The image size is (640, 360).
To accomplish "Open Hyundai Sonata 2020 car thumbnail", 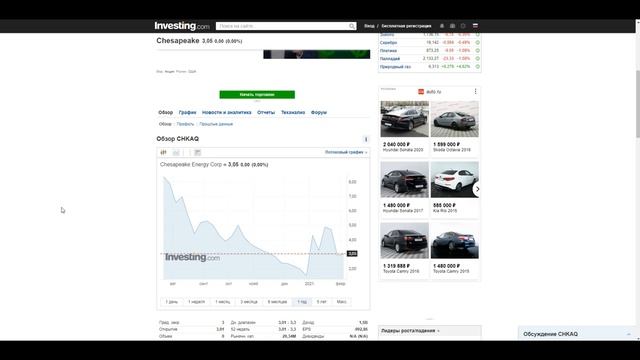I will click(404, 119).
